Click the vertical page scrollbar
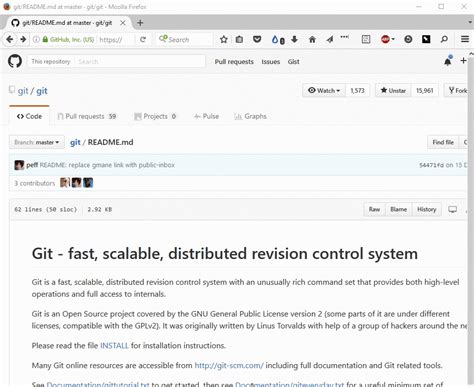The image size is (474, 387). pos(471,217)
